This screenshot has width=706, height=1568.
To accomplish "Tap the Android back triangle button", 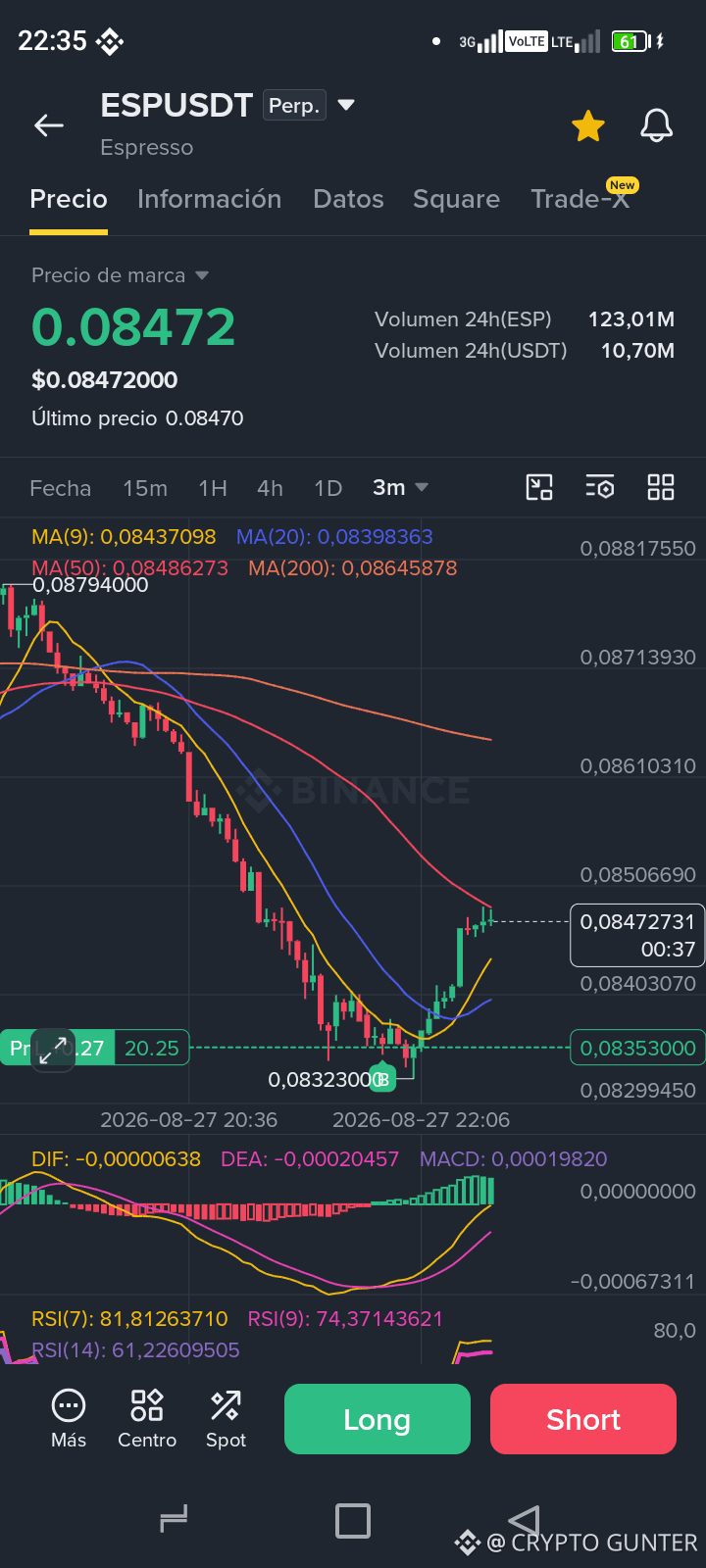I will [x=526, y=1520].
